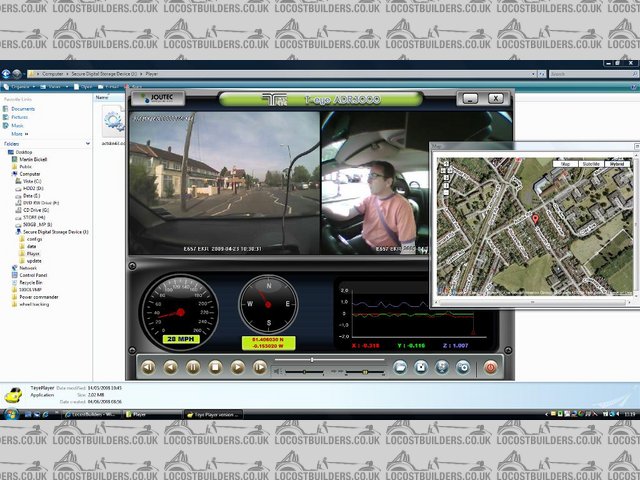This screenshot has height=480, width=640.
Task: Expand More under Favorite Links
Action: click(17, 133)
